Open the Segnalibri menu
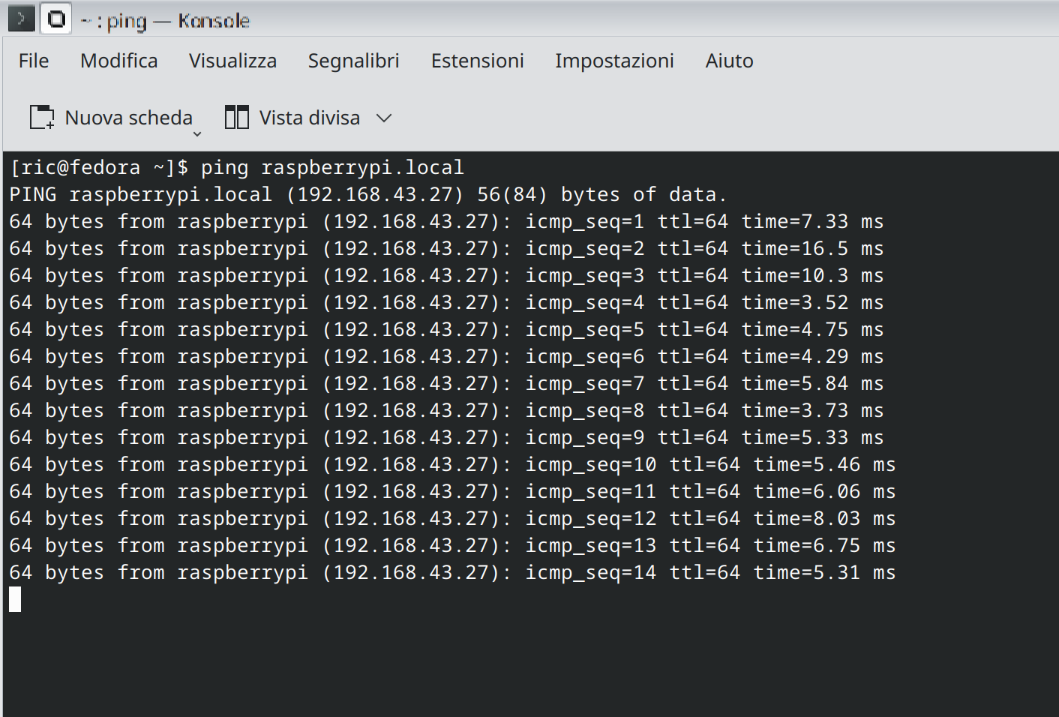This screenshot has height=717, width=1059. [x=354, y=61]
